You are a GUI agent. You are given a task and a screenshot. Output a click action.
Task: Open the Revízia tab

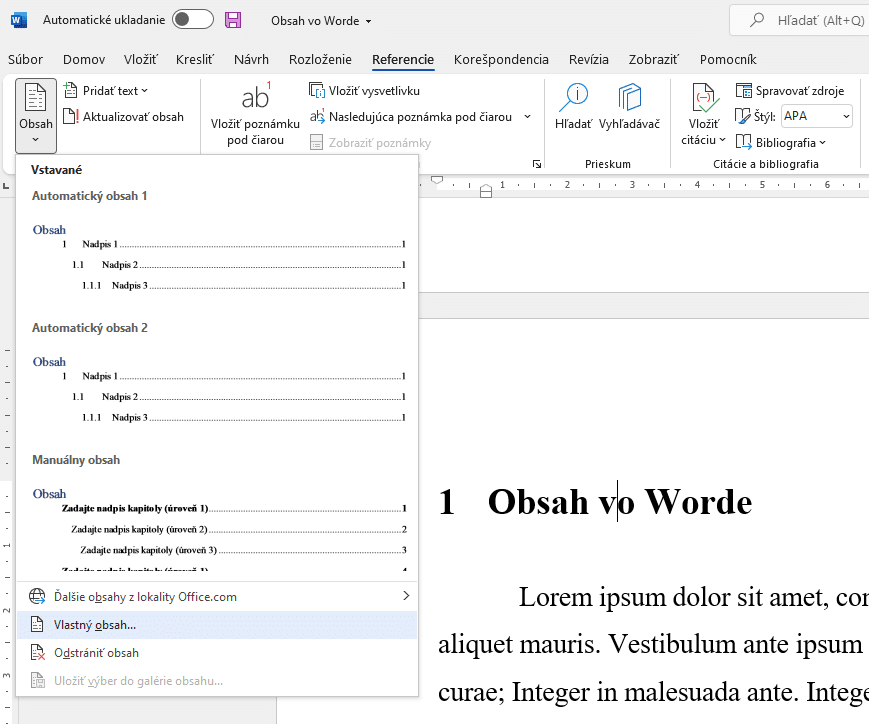[x=589, y=59]
